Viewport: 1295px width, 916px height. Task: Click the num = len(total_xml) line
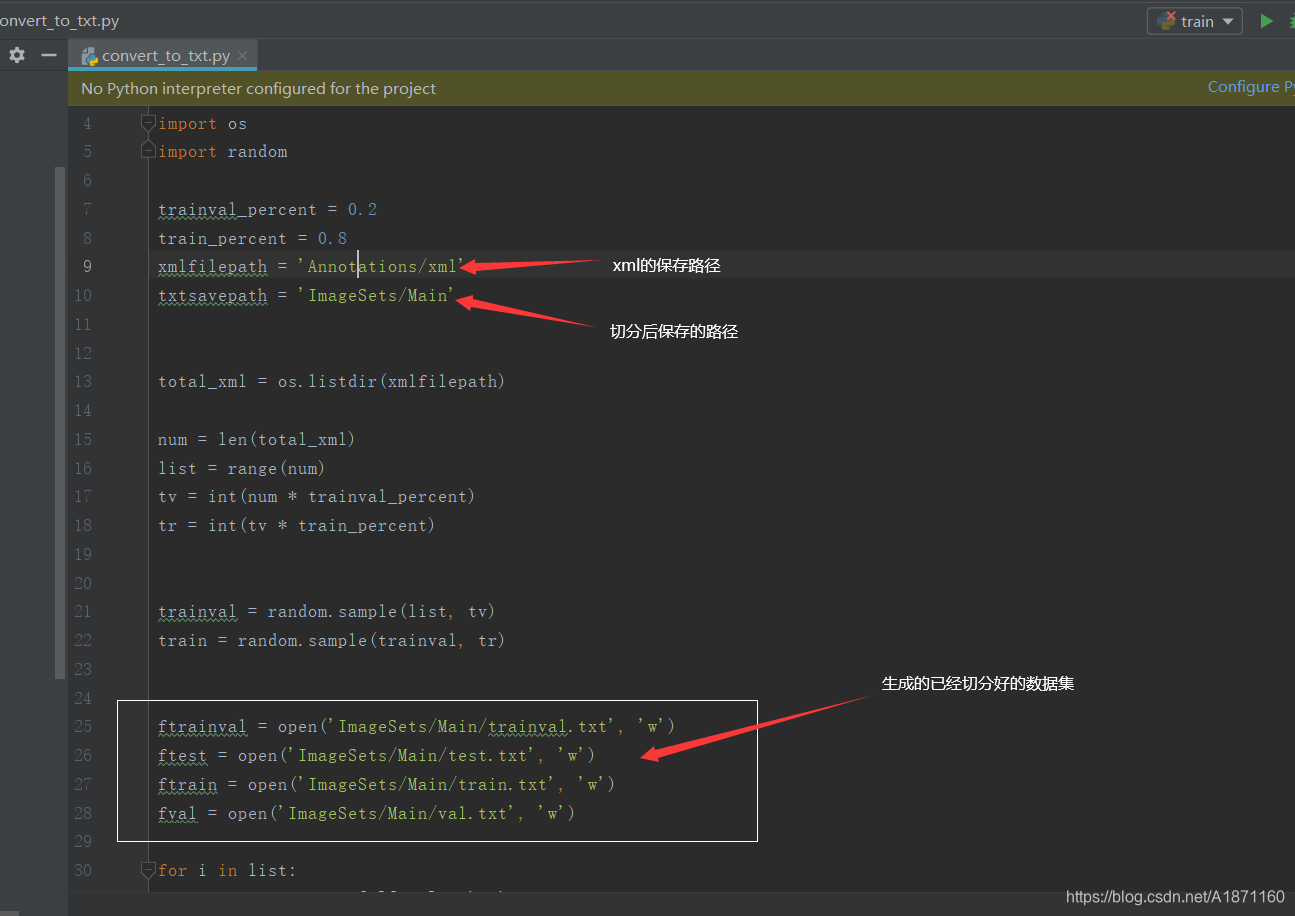click(x=257, y=439)
